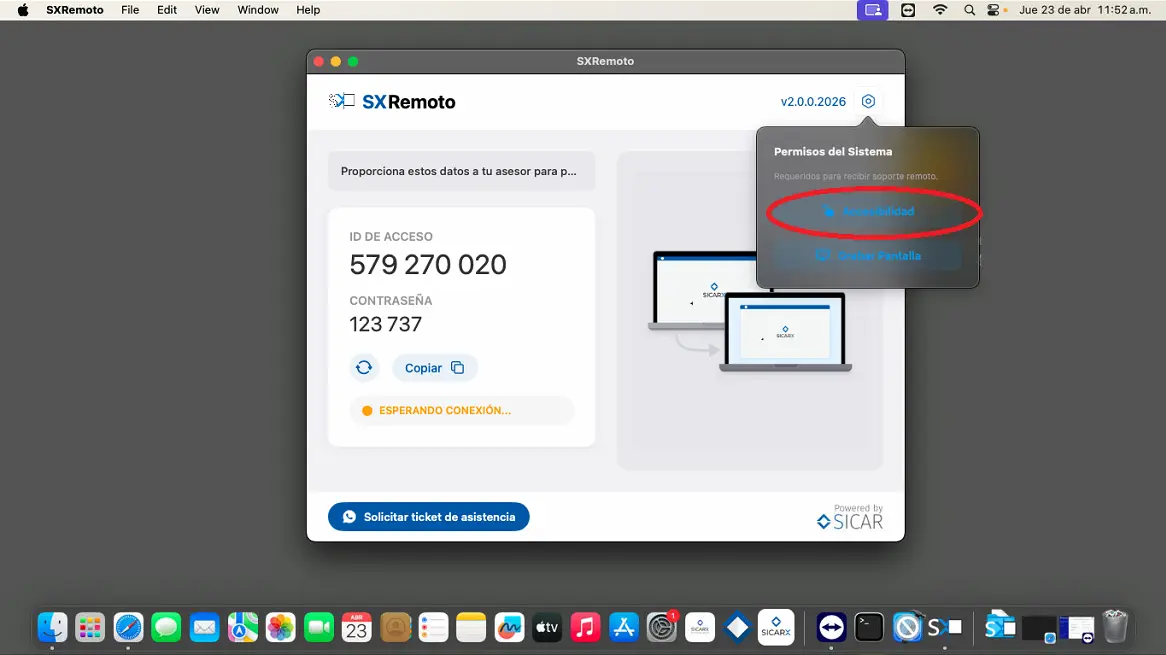Image resolution: width=1166 pixels, height=655 pixels.
Task: Click the TeamViewer status icon in menu bar
Action: [x=908, y=10]
